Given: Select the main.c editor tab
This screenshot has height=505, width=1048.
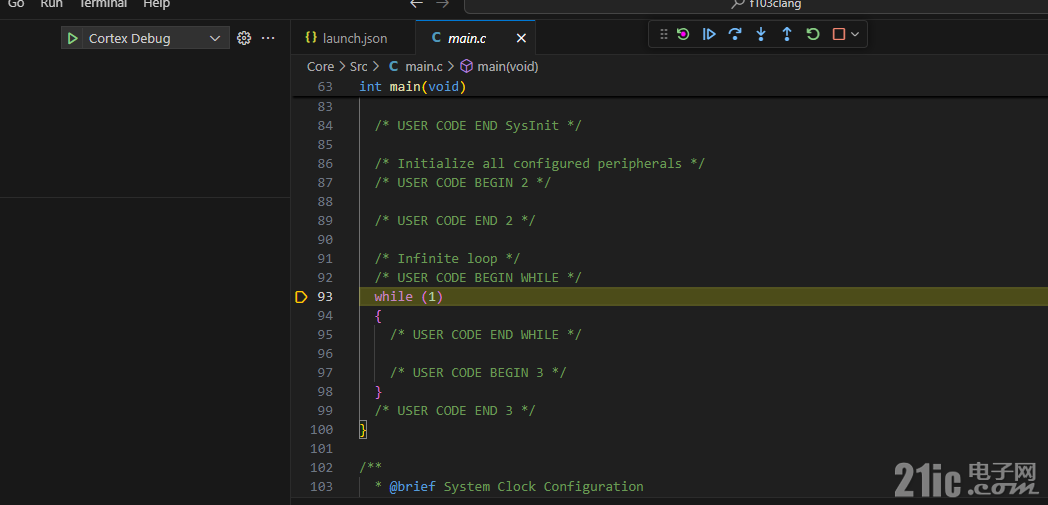Looking at the screenshot, I should pos(467,39).
